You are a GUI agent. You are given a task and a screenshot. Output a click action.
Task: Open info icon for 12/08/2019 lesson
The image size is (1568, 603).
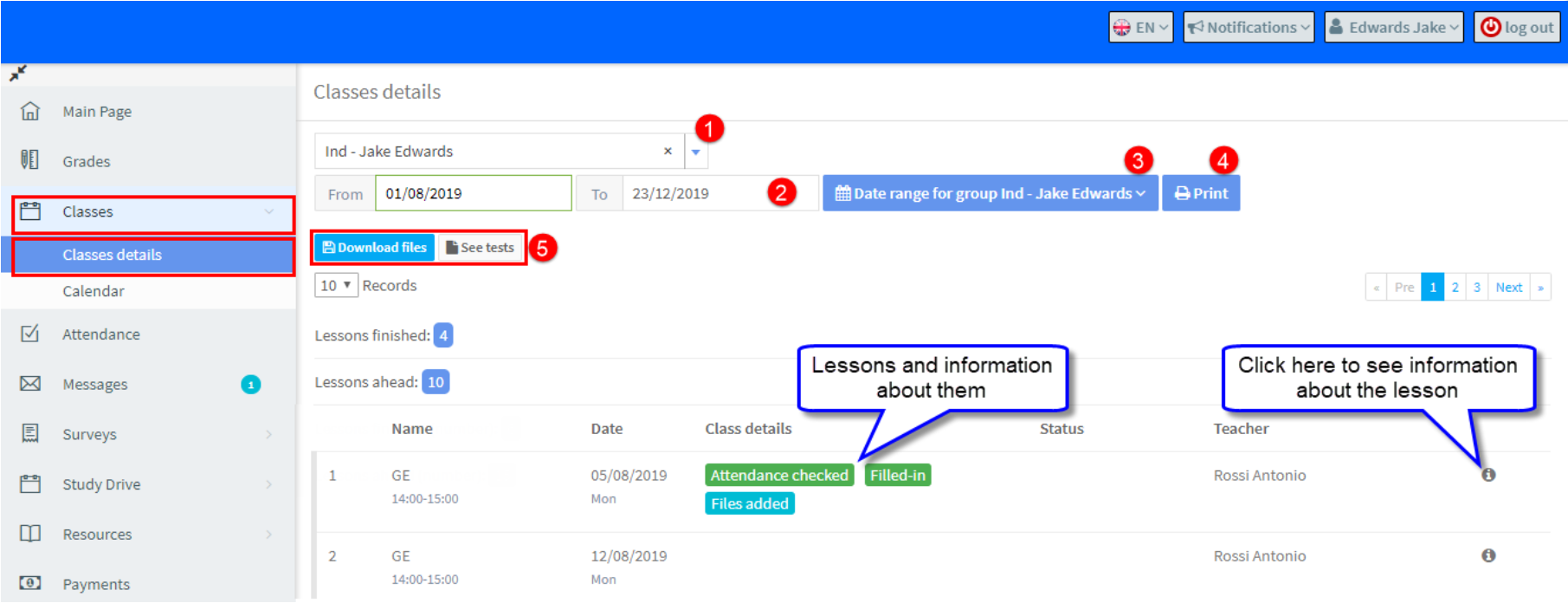point(1488,555)
